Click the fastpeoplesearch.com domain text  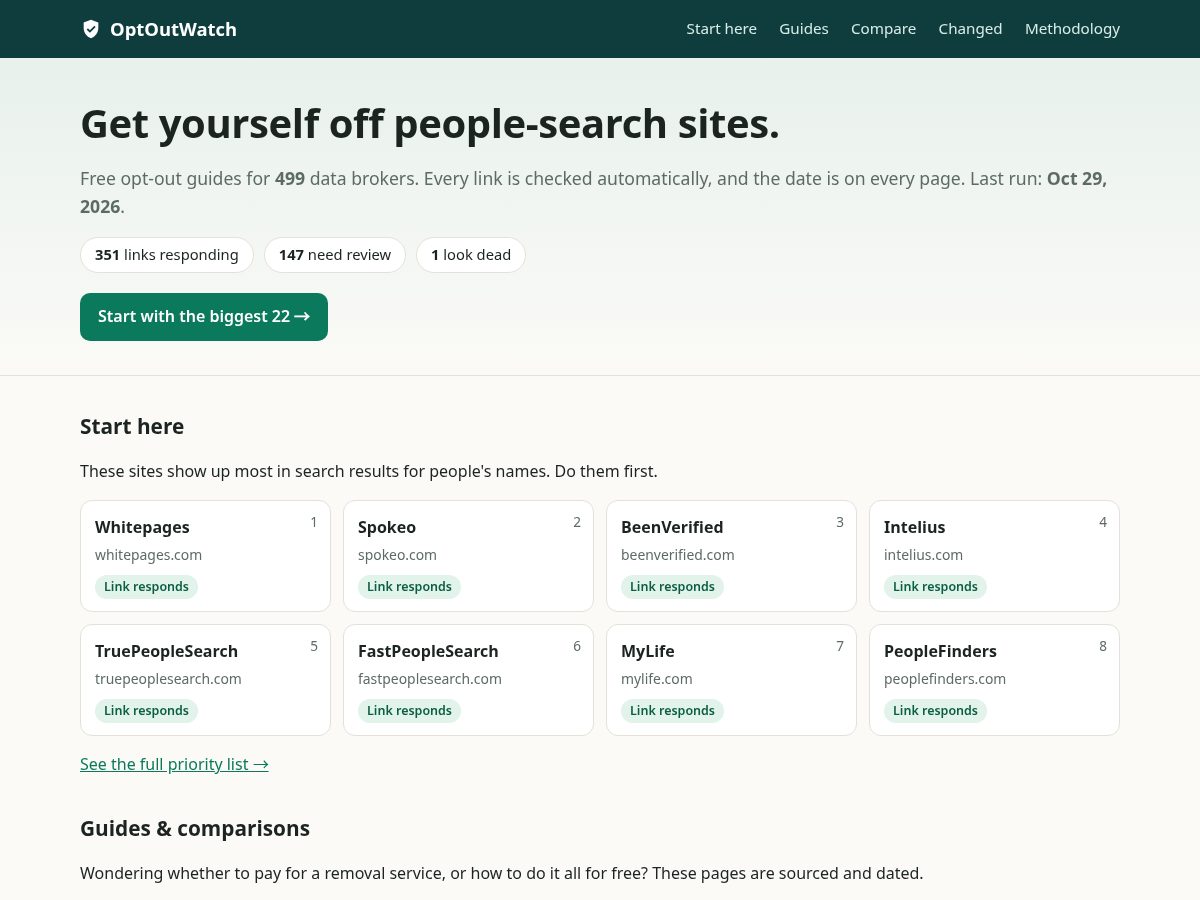pos(430,679)
